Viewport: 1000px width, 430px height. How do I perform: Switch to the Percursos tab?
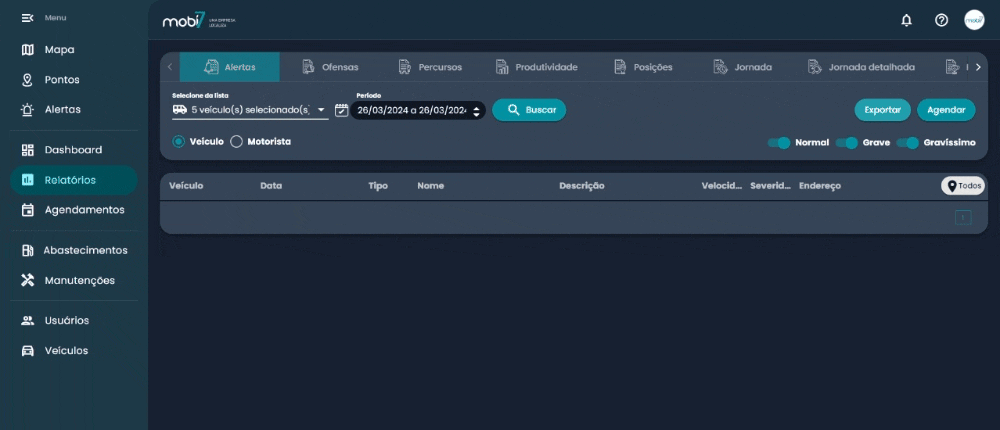(430, 67)
